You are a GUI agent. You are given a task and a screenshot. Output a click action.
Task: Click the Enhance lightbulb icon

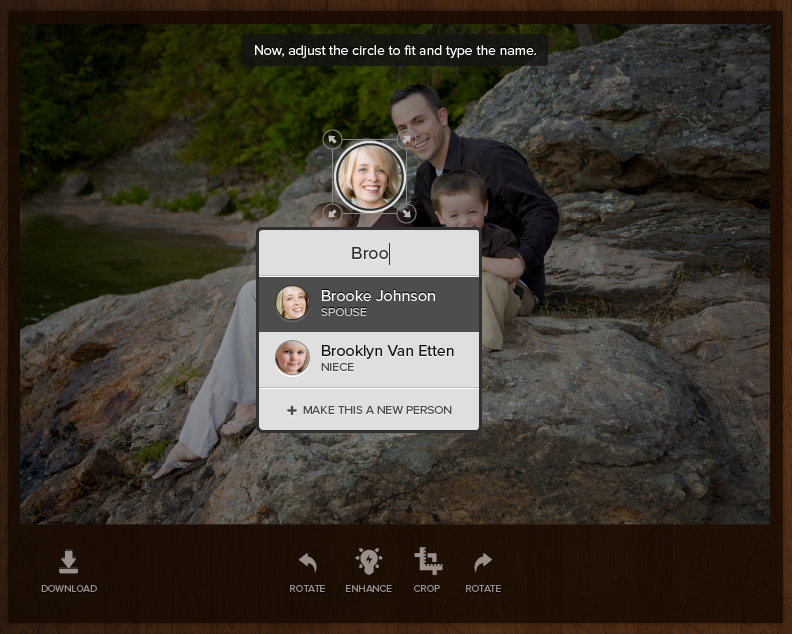369,561
